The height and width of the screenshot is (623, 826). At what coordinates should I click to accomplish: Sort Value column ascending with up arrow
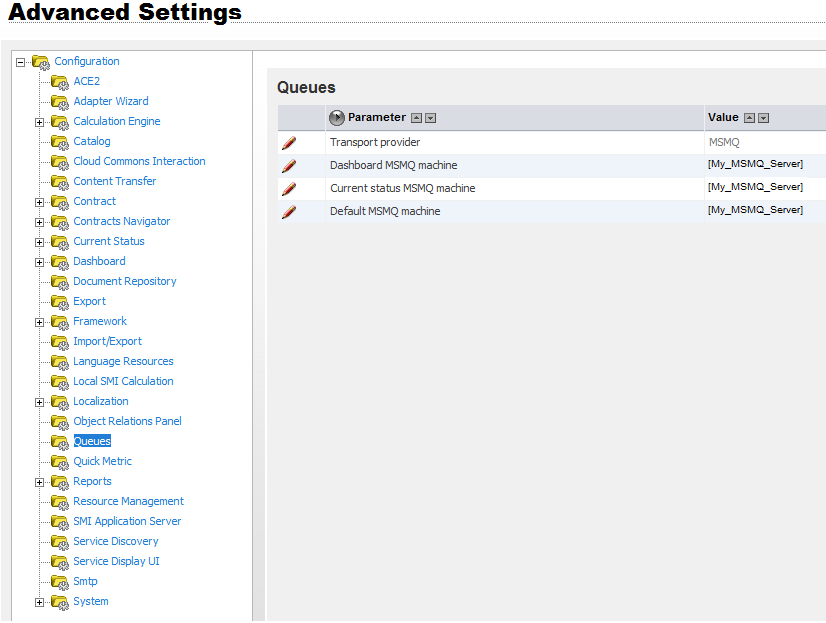[750, 118]
